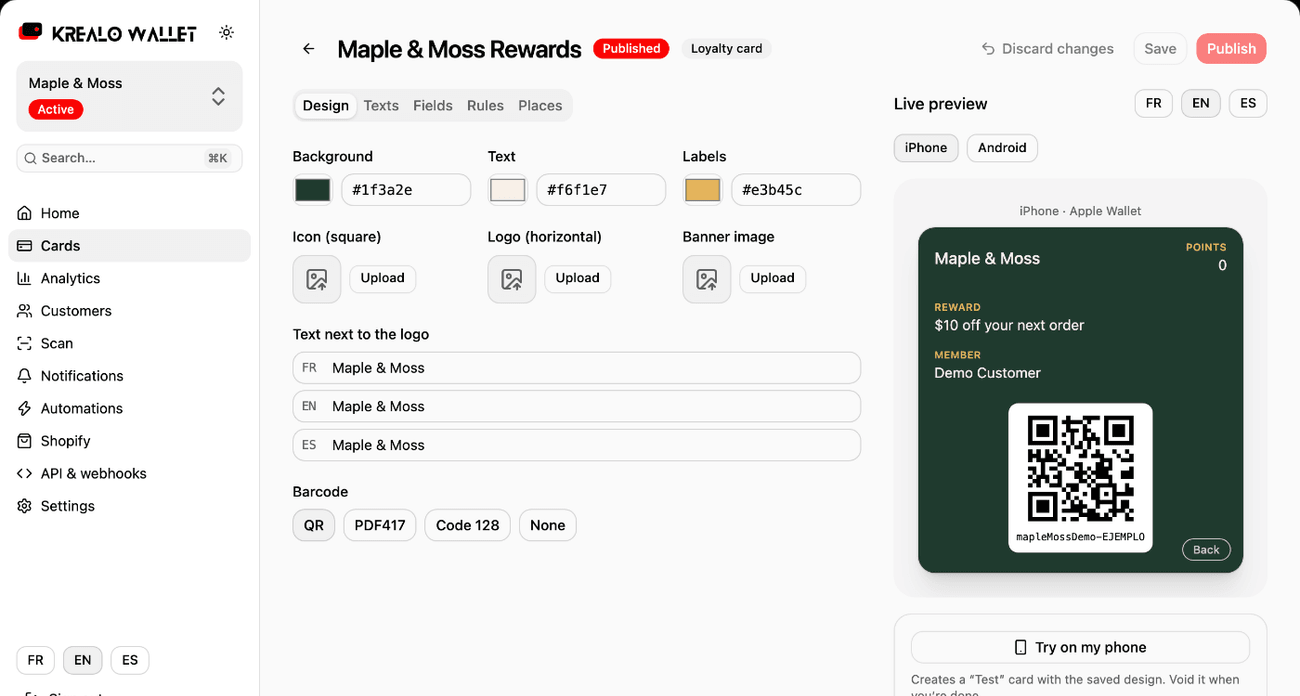
Task: Click Upload for Logo (horizontal)
Action: coord(577,278)
